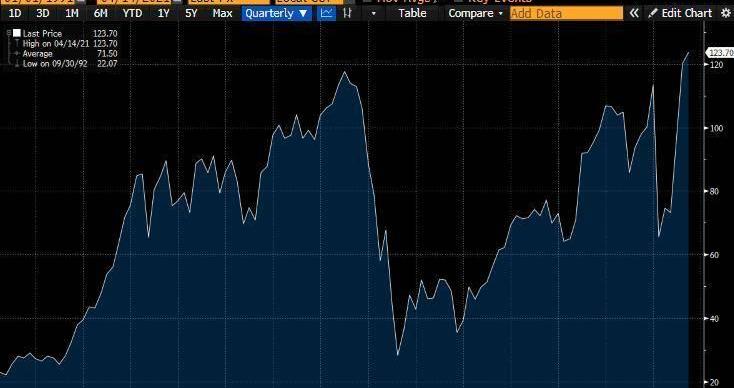Screen dimensions: 734x388
Task: Click the pencil Edit Chart icon
Action: click(653, 13)
